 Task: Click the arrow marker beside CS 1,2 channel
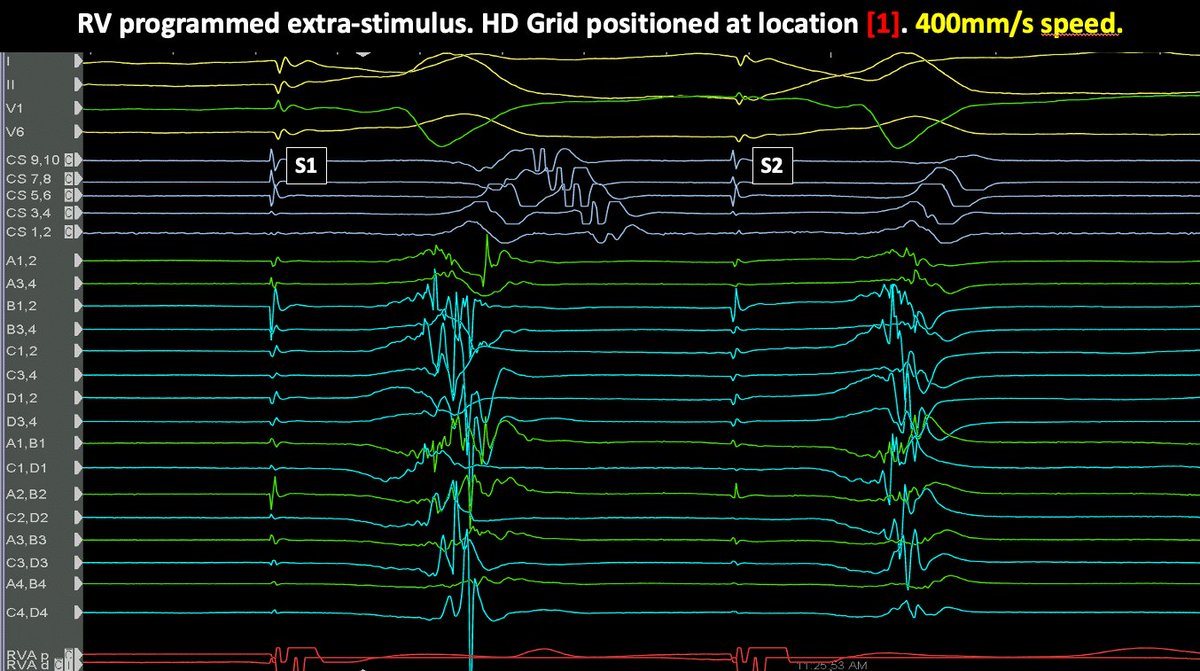[x=78, y=232]
